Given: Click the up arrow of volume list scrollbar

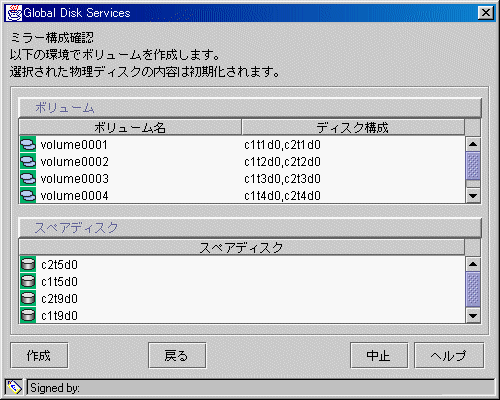Looking at the screenshot, I should click(473, 144).
